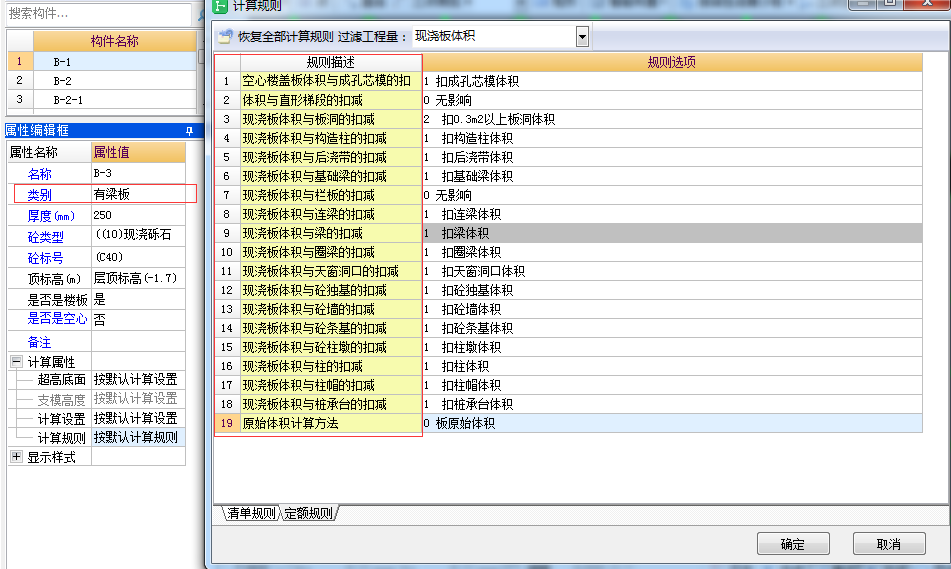This screenshot has width=951, height=569.
Task: Click the 规则选项 column header
Action: 672,62
